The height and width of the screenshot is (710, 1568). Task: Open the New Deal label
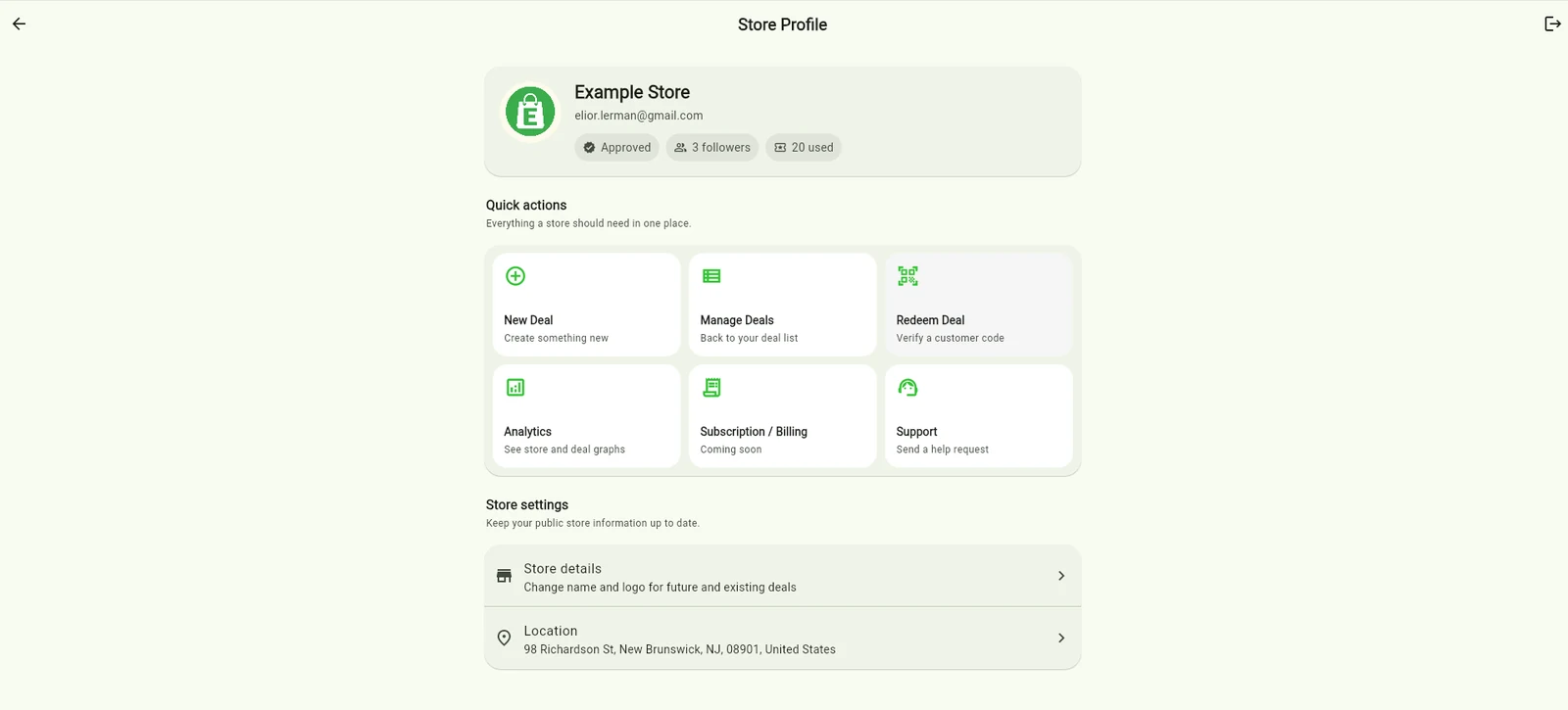(x=528, y=320)
